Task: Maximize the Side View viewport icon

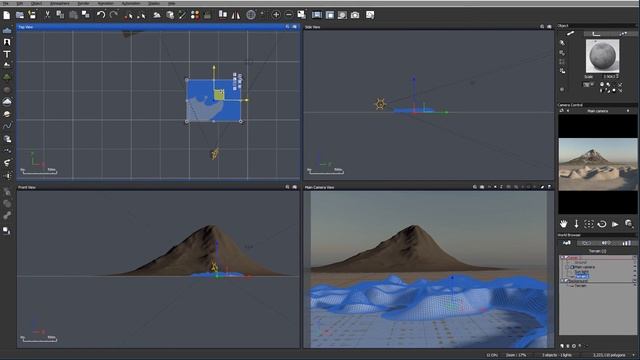Action: pos(549,27)
